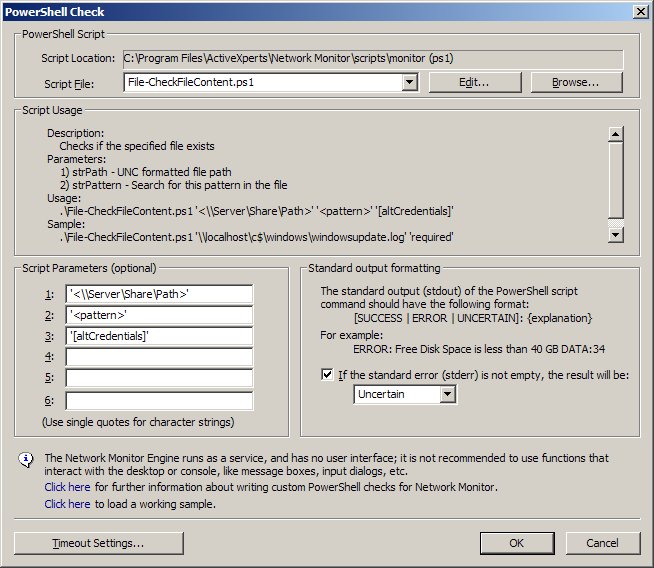This screenshot has width=654, height=568.
Task: Click the 'Script File:' label
Action: tap(69, 84)
